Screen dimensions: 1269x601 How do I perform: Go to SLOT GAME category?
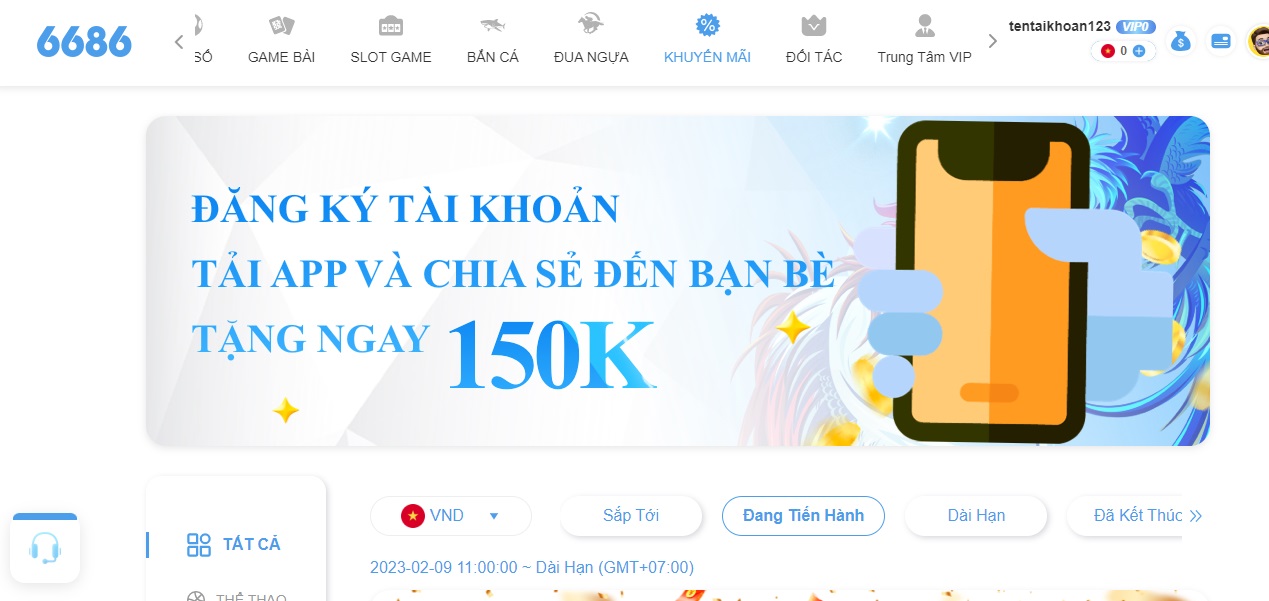click(x=391, y=41)
